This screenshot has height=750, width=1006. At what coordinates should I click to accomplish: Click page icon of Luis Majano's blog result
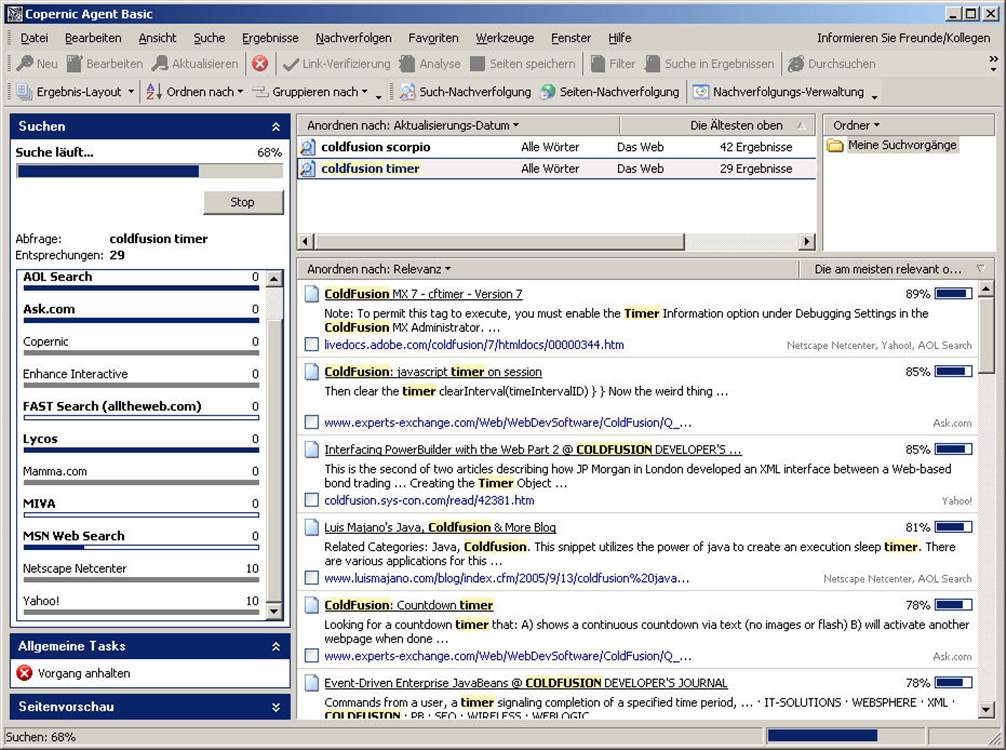(311, 527)
